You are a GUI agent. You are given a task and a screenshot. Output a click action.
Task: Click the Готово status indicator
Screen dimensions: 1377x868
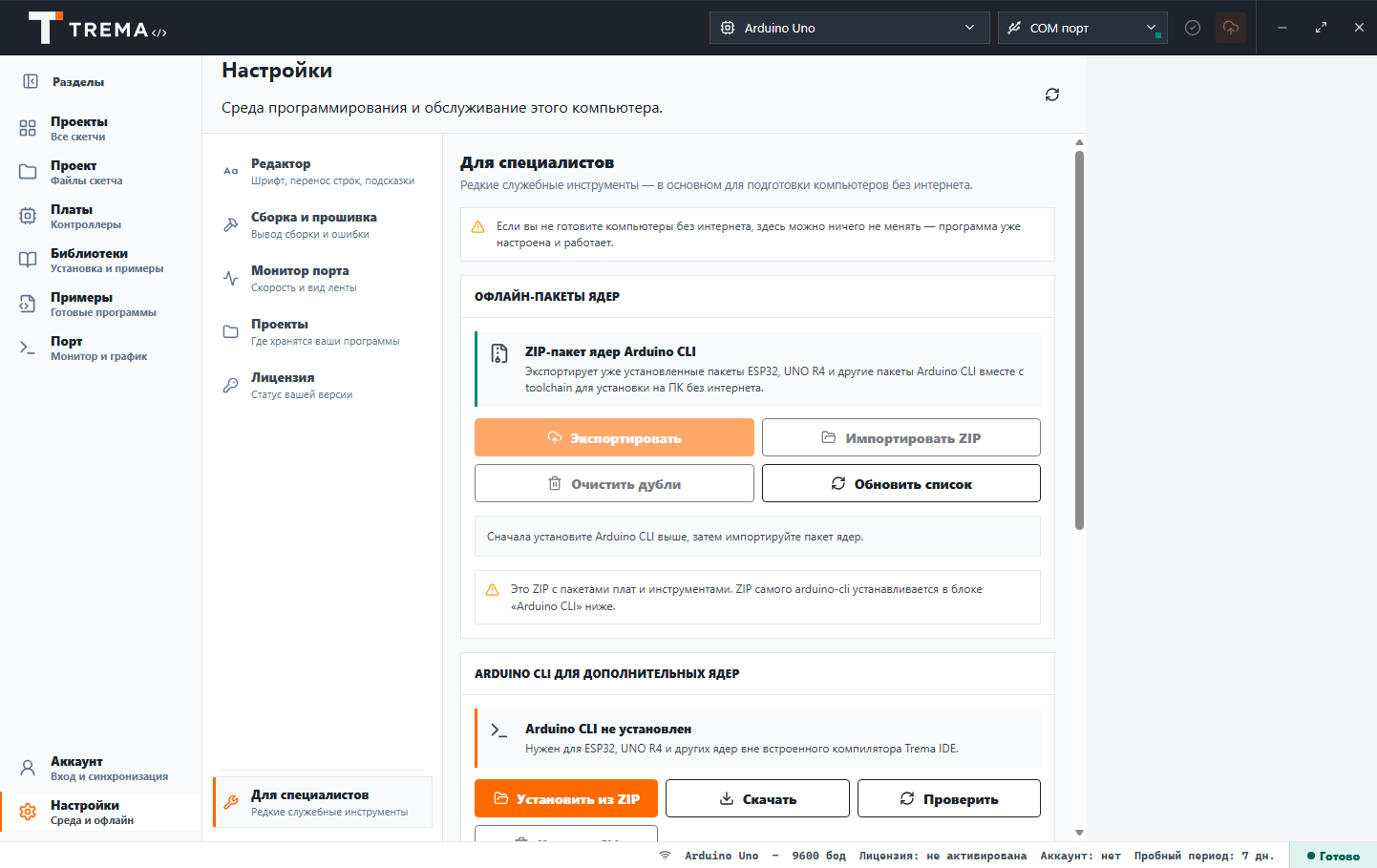coord(1333,856)
